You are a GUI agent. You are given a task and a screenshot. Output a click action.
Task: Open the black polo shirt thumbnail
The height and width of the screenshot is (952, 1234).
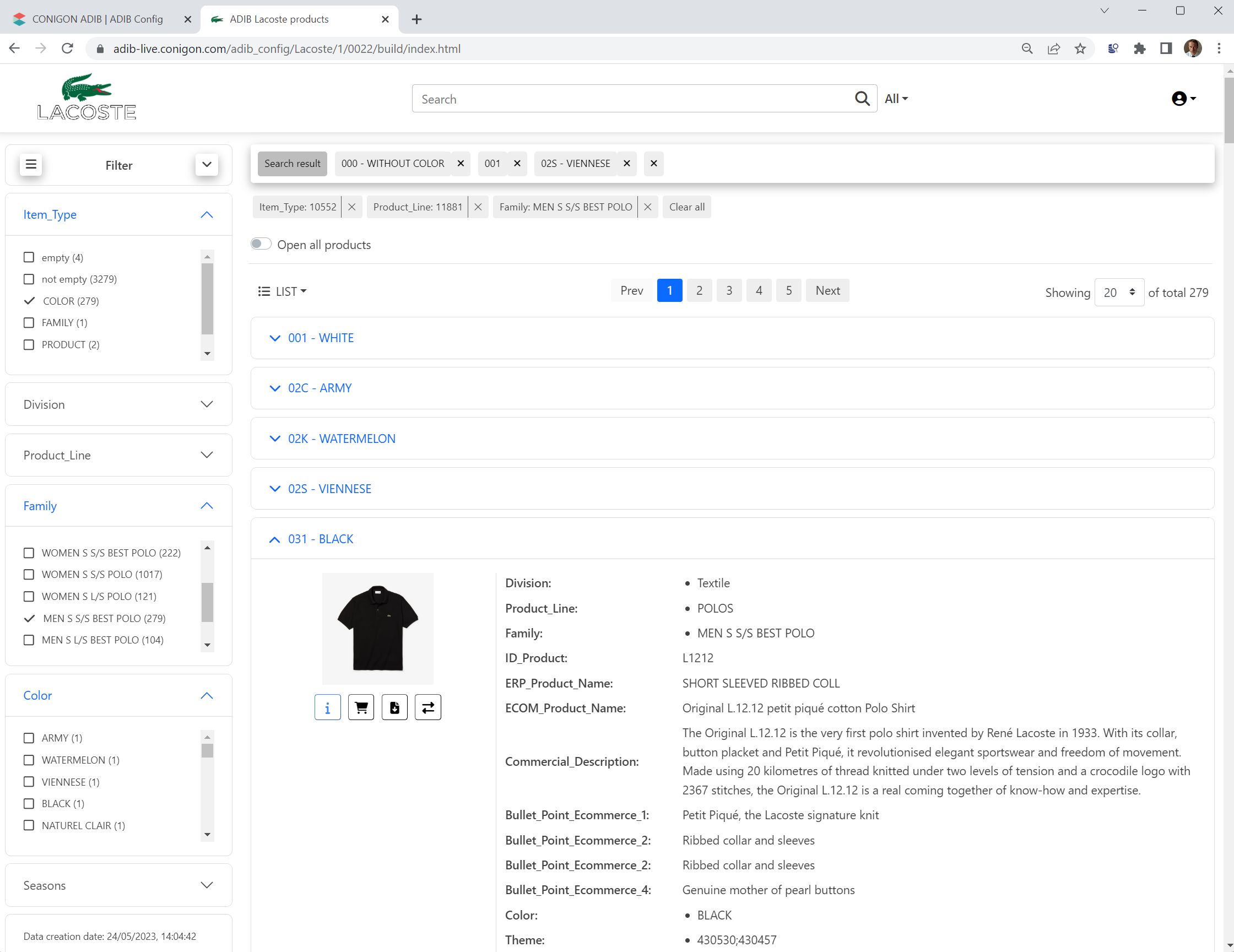[377, 628]
